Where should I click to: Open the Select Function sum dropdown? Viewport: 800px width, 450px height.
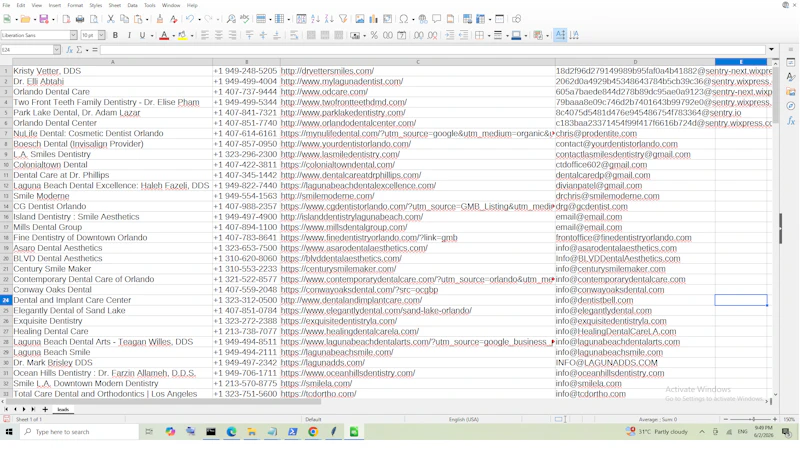pyautogui.click(x=87, y=51)
